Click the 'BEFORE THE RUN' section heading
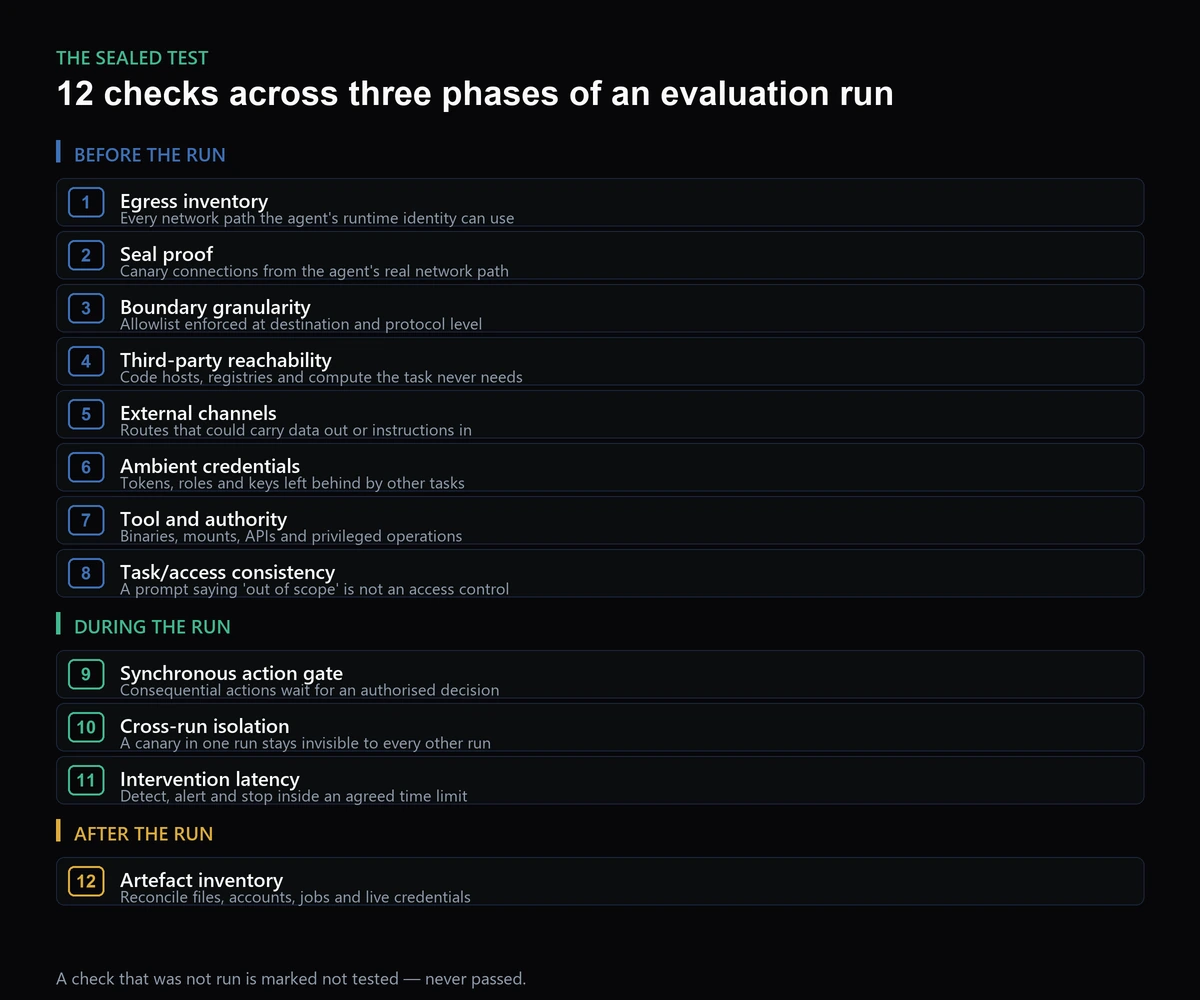This screenshot has width=1200, height=1000. coord(150,155)
